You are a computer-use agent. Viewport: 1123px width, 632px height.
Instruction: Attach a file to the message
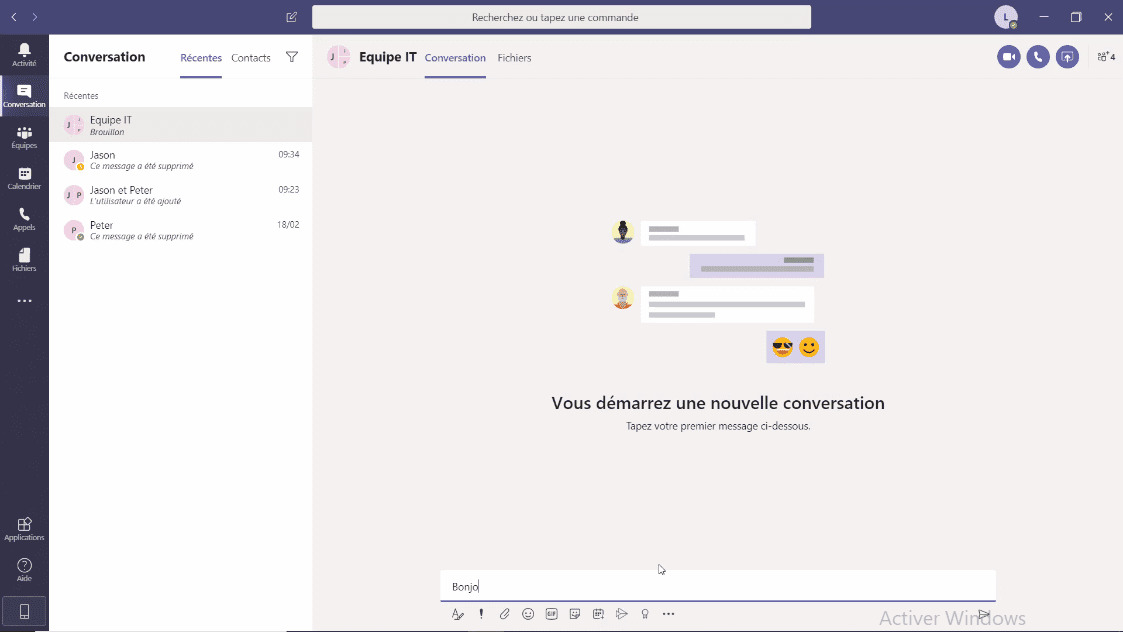tap(504, 614)
